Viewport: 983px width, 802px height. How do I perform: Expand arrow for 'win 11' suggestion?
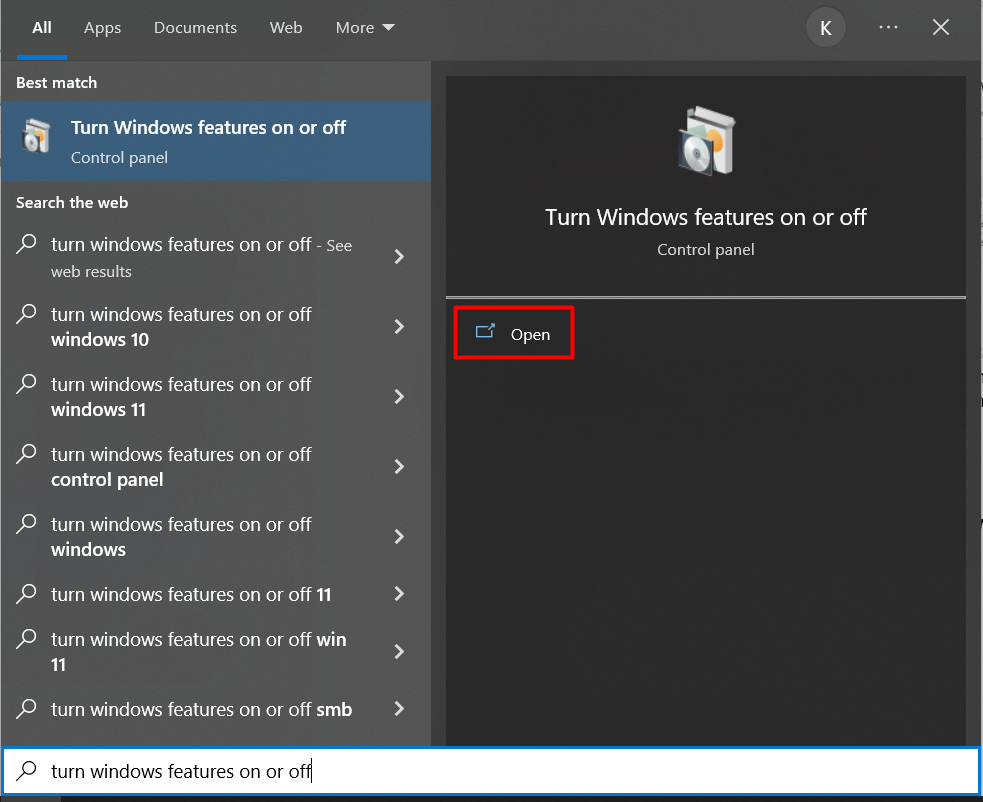pos(399,652)
